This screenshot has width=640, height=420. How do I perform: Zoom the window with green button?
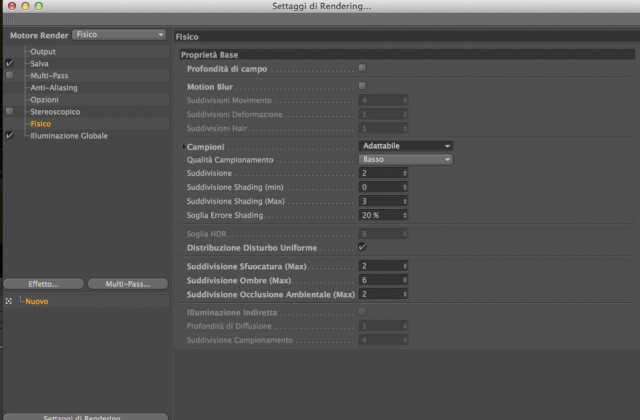[39, 6]
